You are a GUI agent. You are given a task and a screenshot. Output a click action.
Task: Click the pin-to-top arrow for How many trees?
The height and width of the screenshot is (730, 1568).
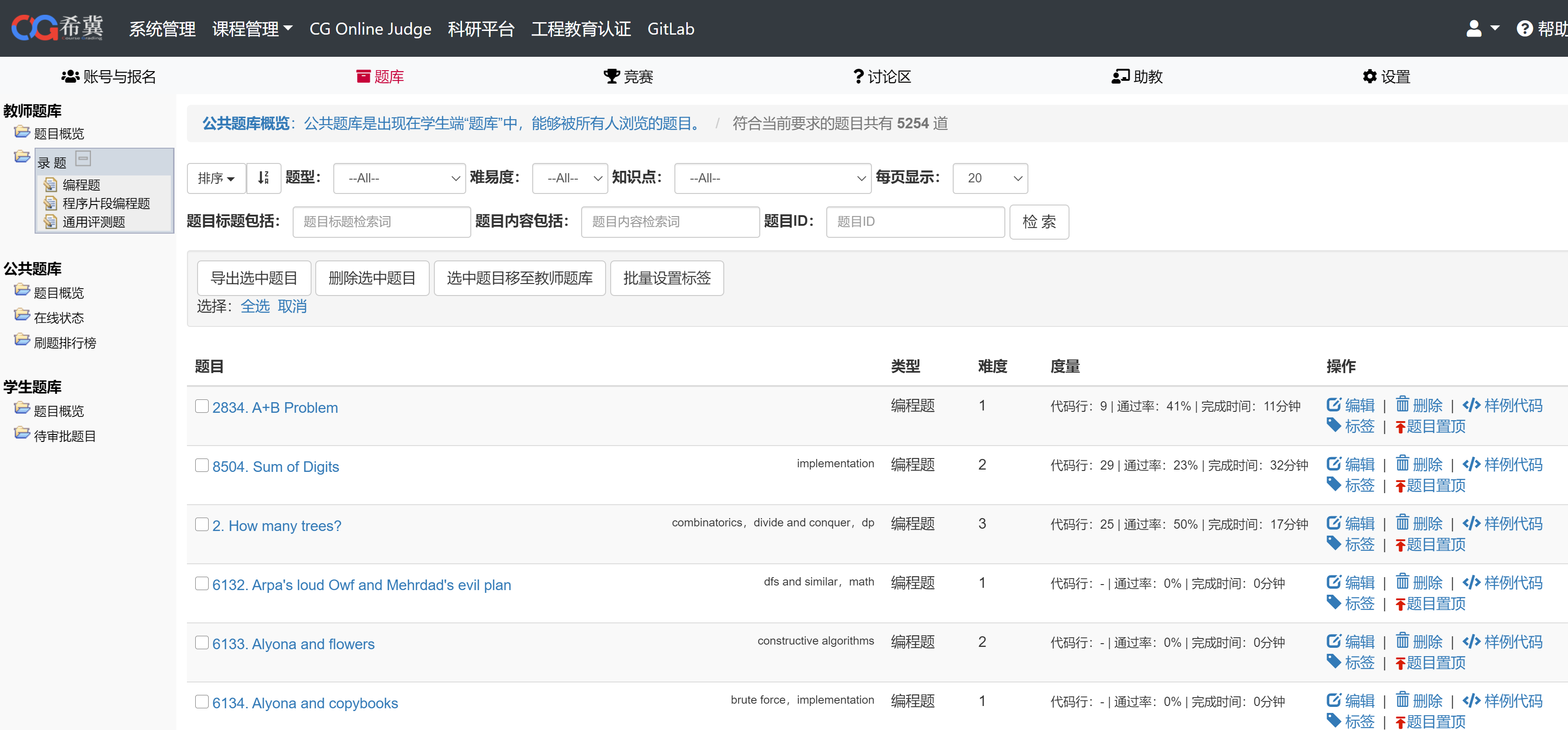pyautogui.click(x=1400, y=545)
